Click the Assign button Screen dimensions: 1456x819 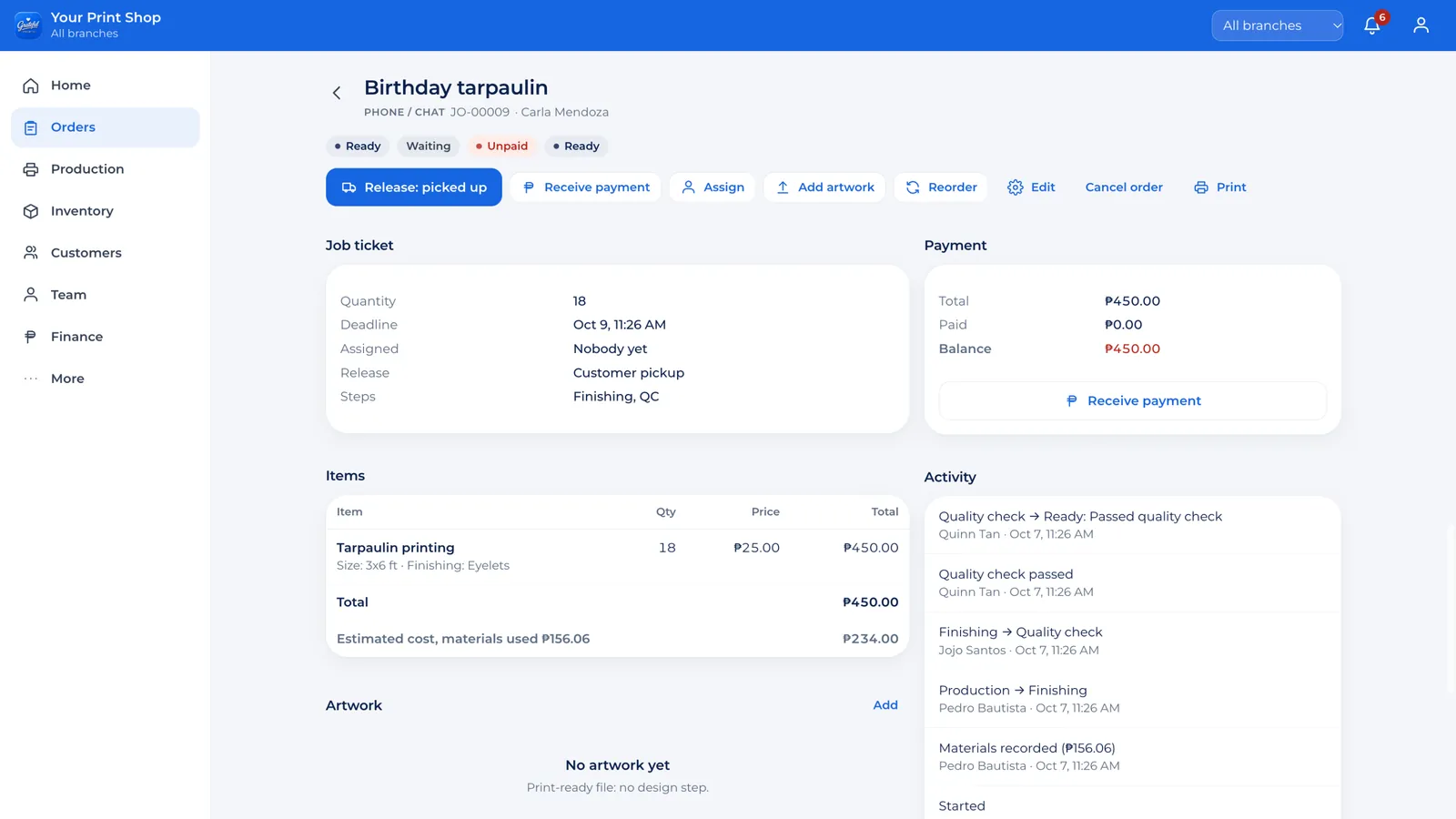pyautogui.click(x=713, y=187)
